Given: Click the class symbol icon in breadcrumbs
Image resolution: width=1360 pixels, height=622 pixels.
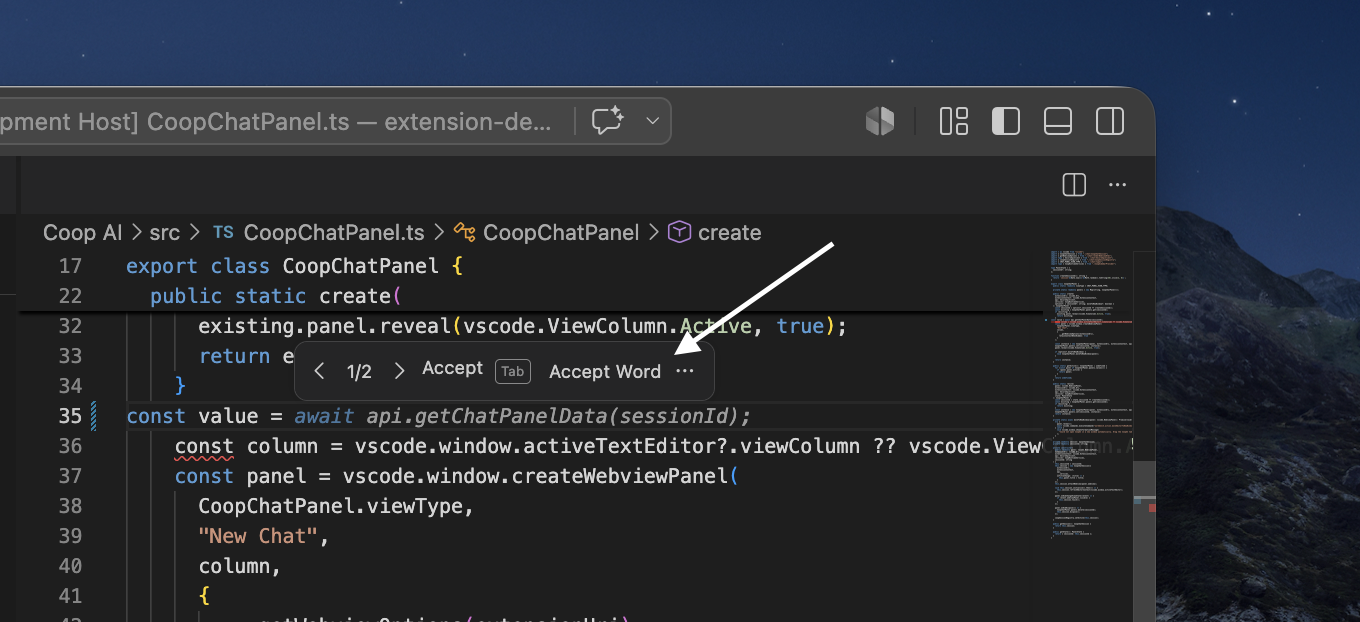Looking at the screenshot, I should [464, 232].
